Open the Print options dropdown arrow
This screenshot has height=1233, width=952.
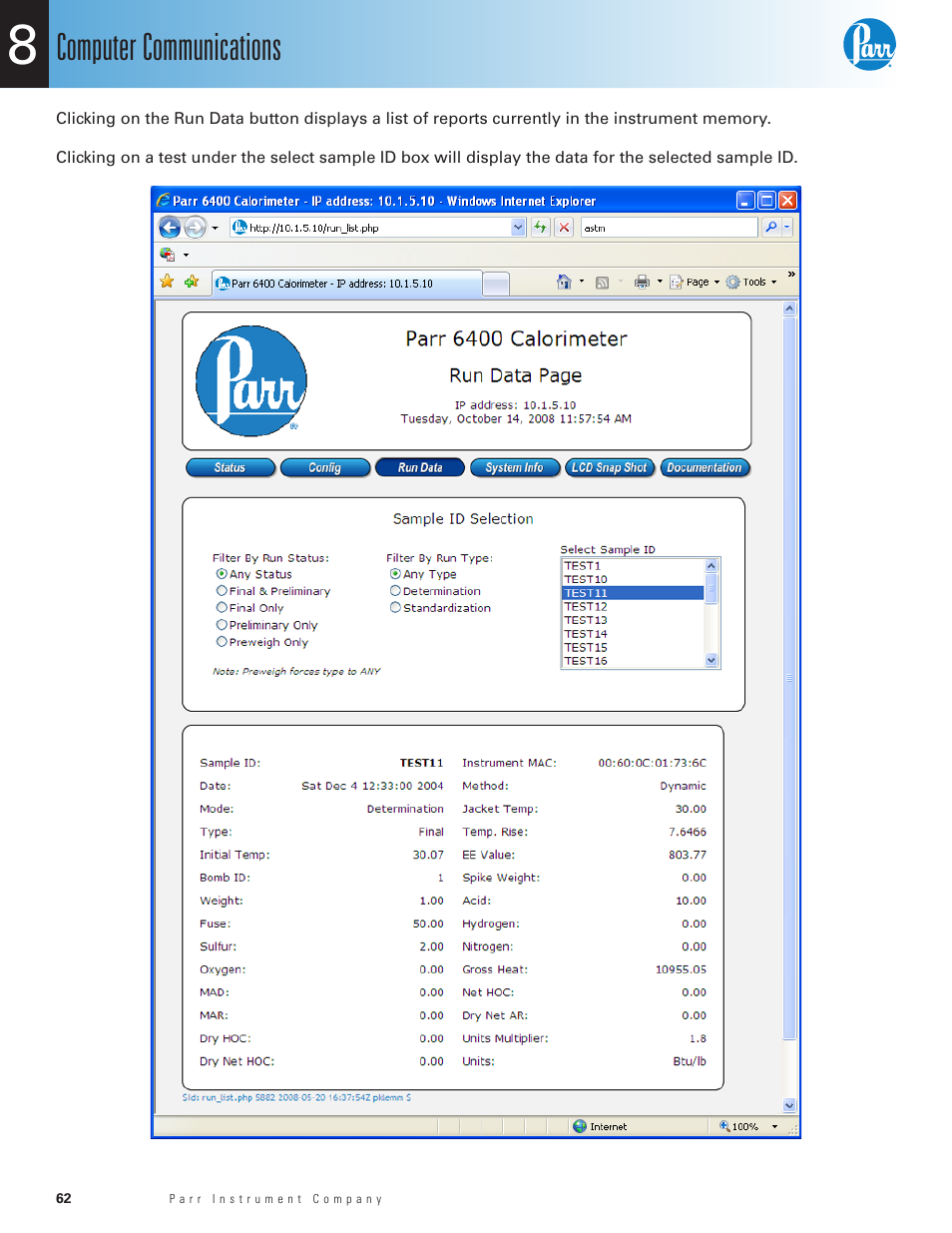[660, 282]
